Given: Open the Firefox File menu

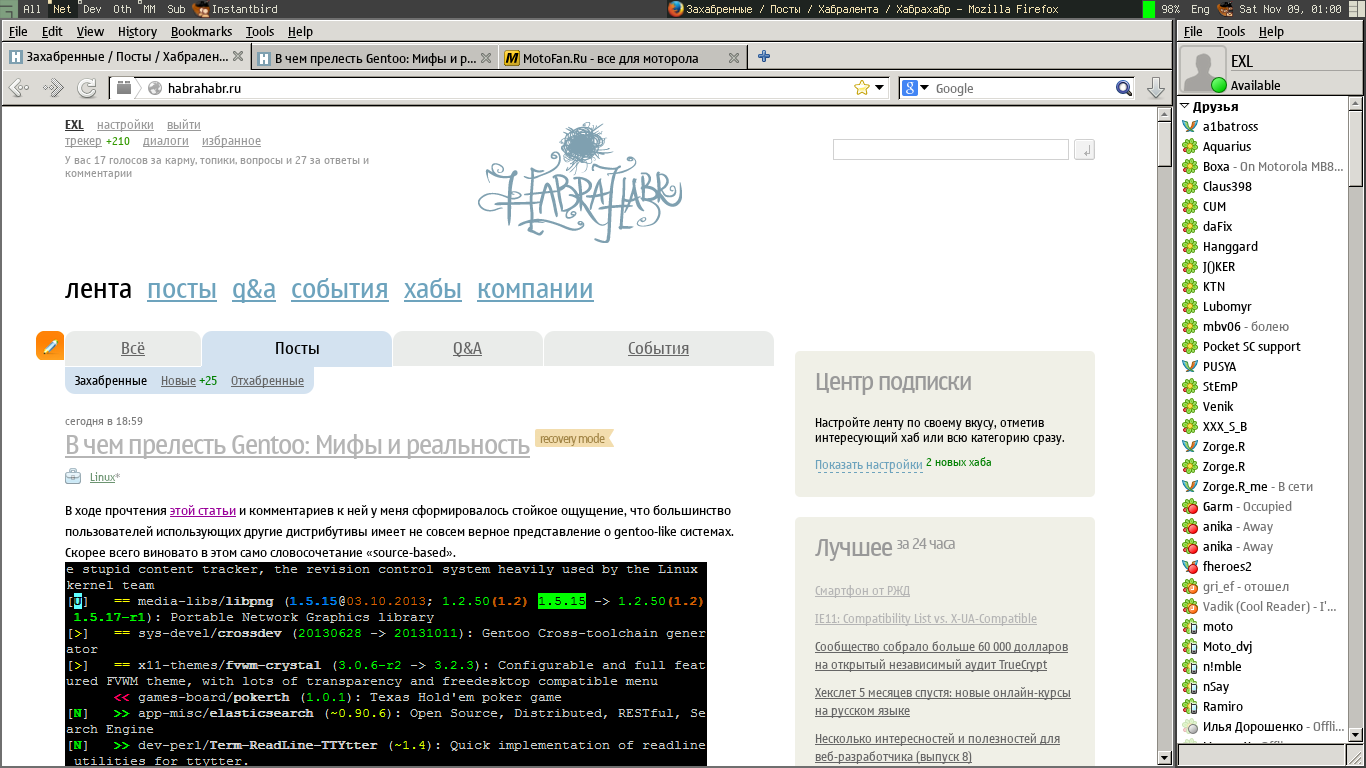Looking at the screenshot, I should [18, 32].
